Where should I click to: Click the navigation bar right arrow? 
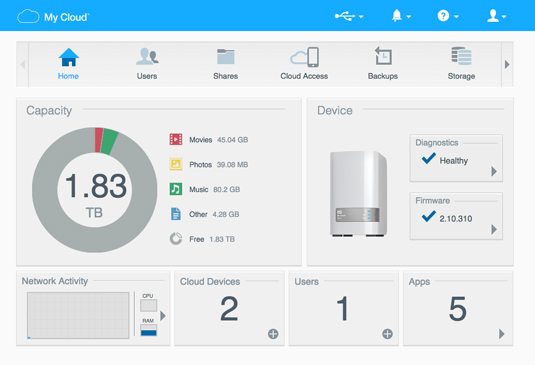coord(507,64)
